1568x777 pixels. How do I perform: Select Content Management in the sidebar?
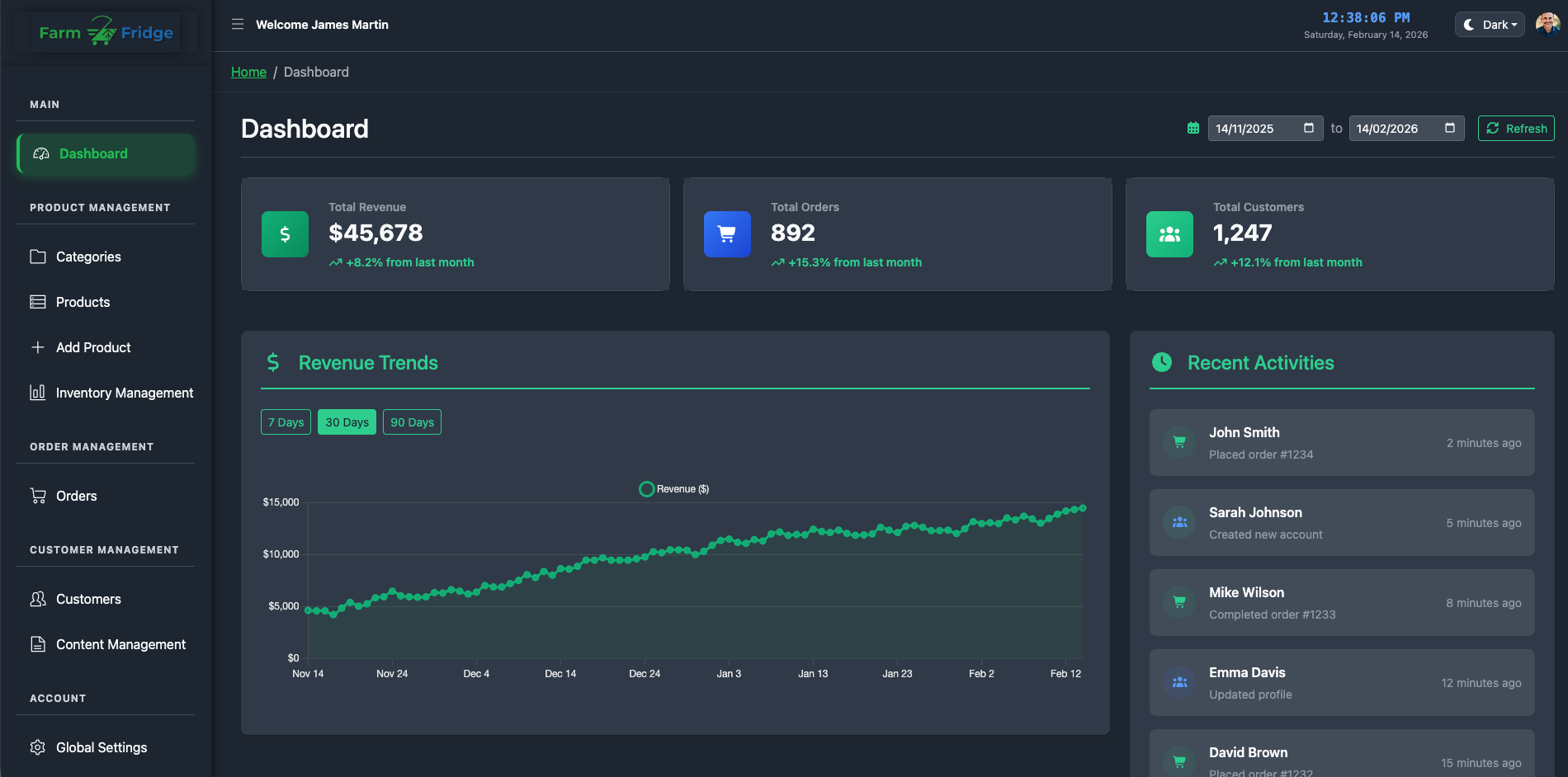120,644
